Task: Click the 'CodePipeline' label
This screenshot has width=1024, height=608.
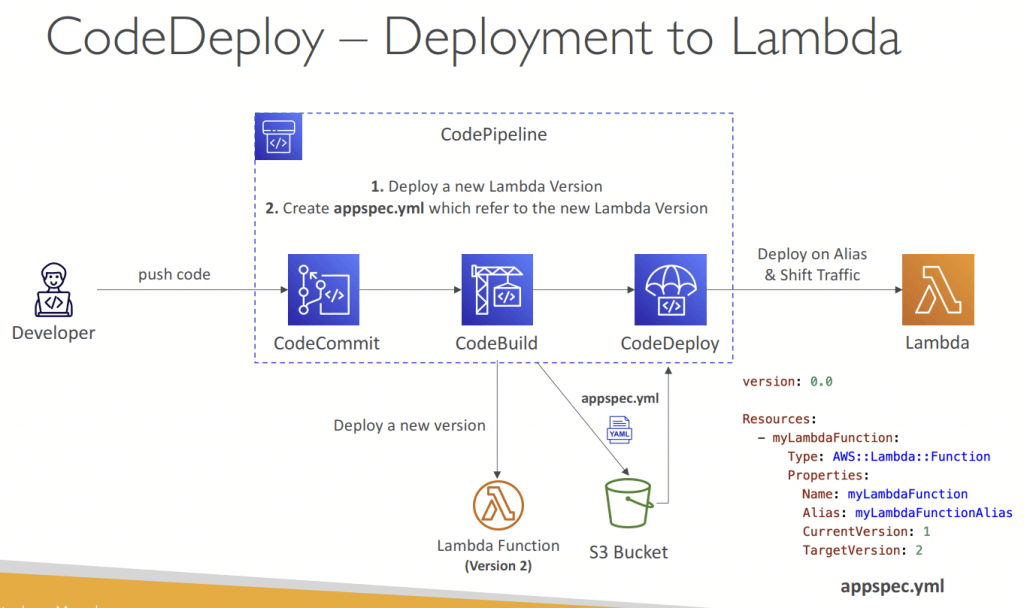Action: [494, 135]
